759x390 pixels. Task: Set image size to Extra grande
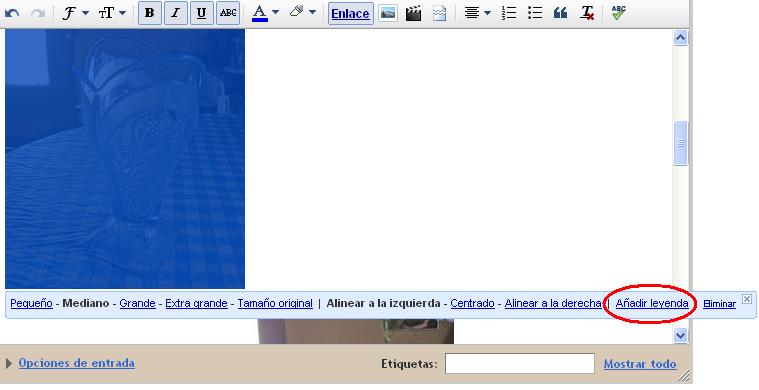coord(196,303)
